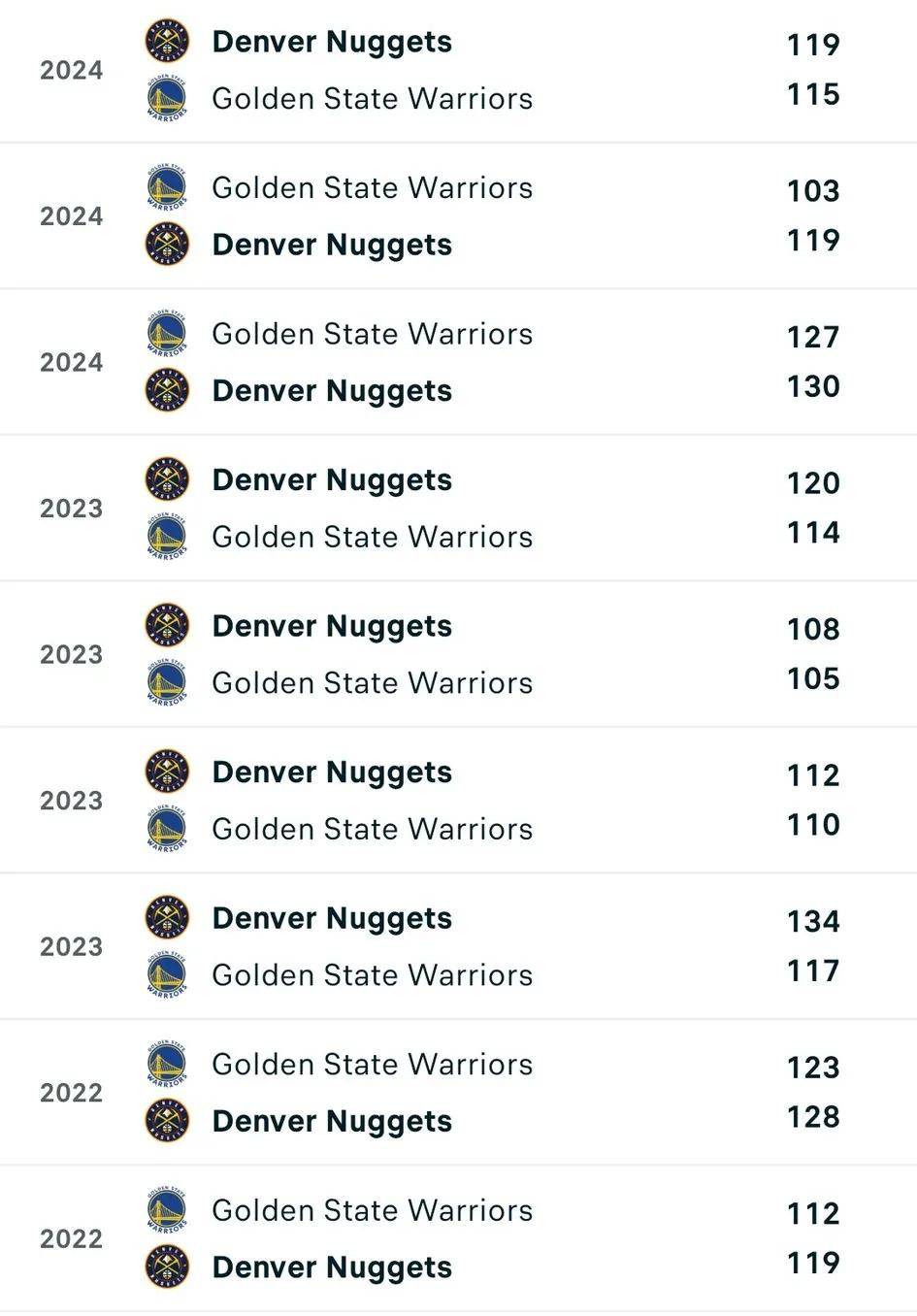Image resolution: width=917 pixels, height=1316 pixels.
Task: Click Nuggets logo in the 119–115 game
Action: [x=167, y=42]
